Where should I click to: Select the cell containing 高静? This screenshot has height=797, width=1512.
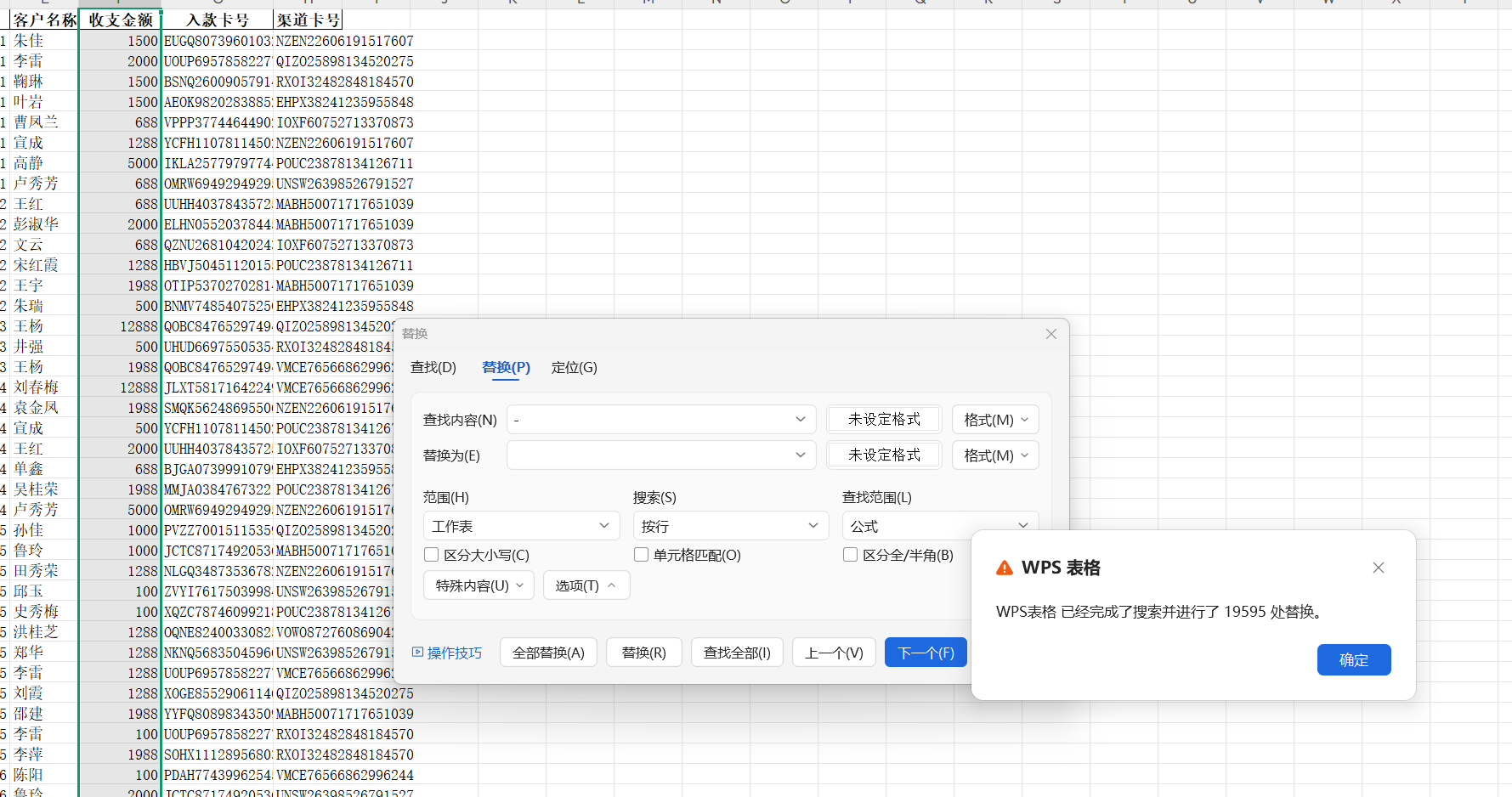click(x=44, y=163)
